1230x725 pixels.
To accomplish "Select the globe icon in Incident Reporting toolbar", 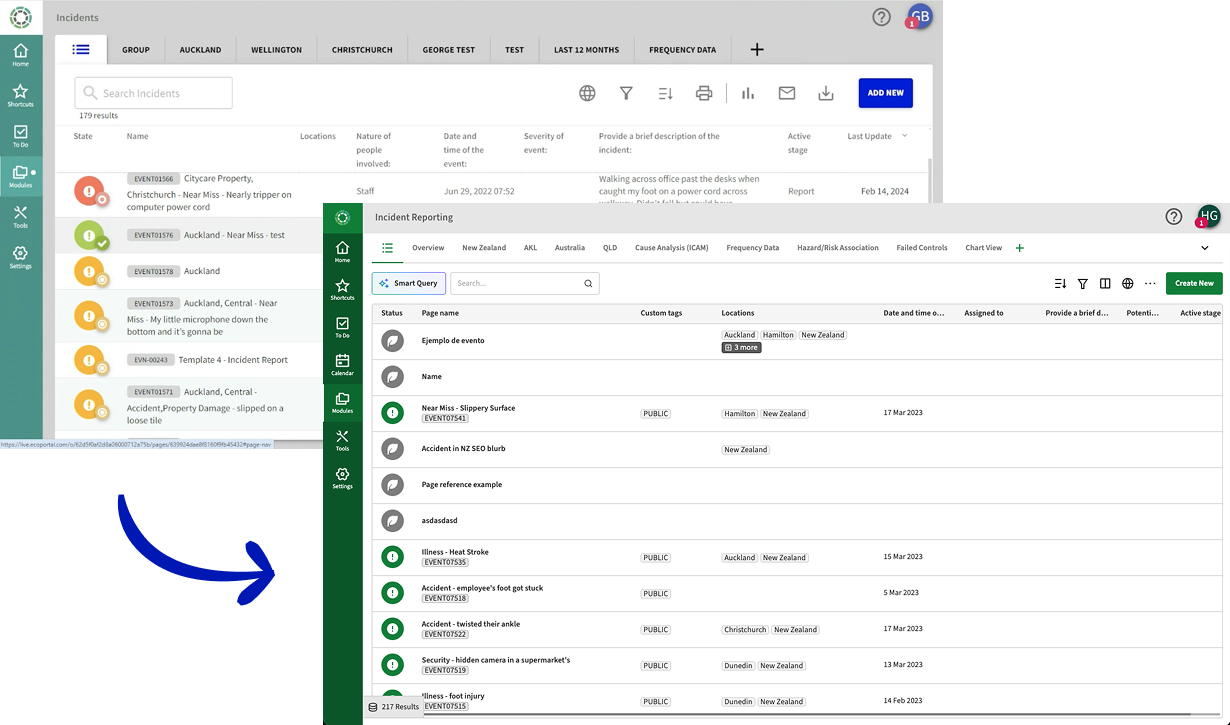I will click(x=1128, y=283).
